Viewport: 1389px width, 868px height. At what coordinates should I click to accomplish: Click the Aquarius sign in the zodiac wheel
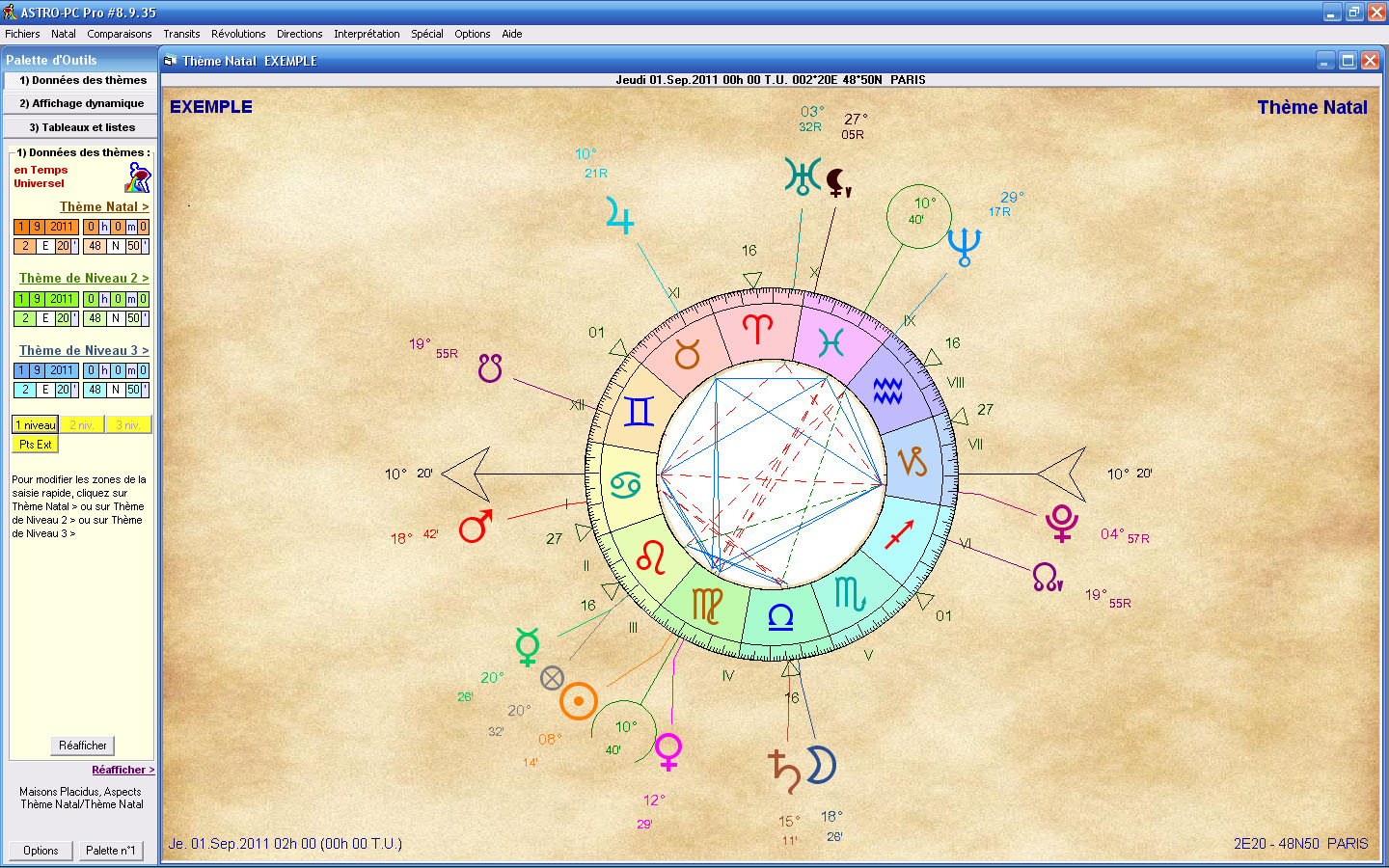point(887,391)
